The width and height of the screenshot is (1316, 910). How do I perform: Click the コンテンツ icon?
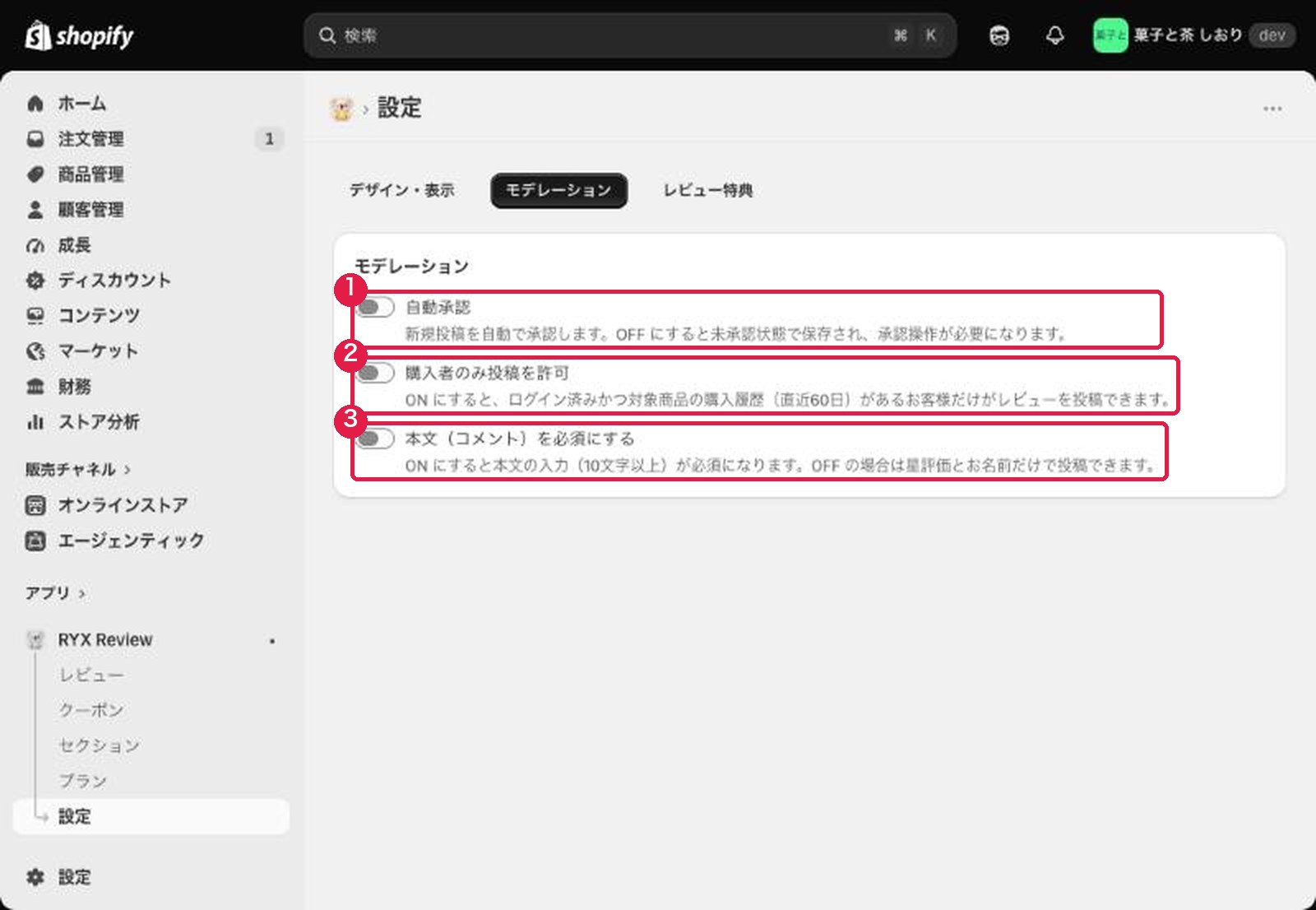point(35,316)
